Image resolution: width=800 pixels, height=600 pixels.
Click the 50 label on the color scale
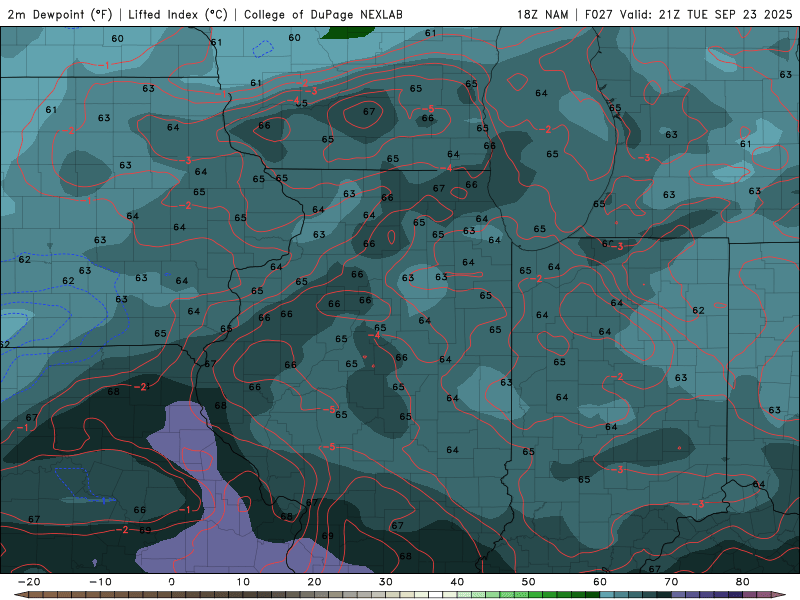point(529,582)
